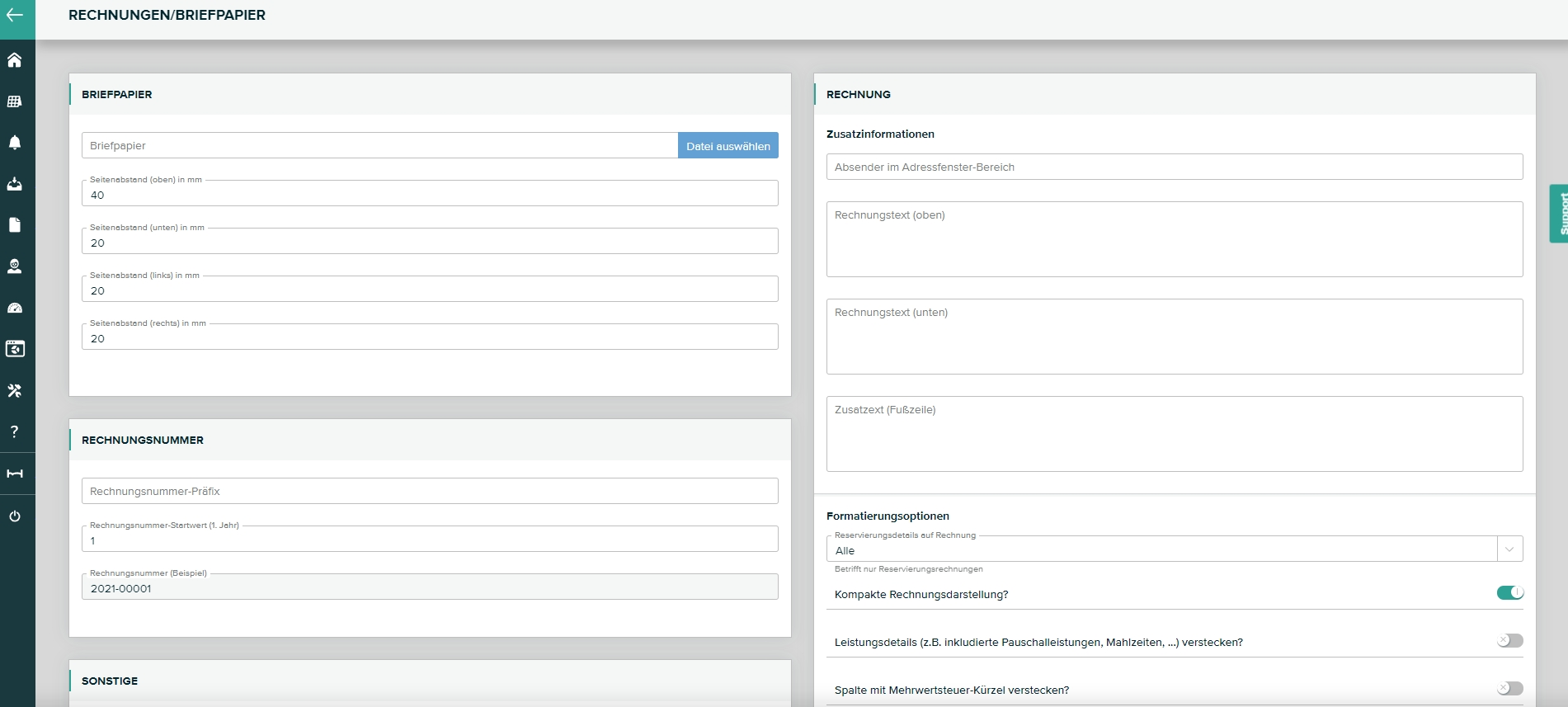Click the Datei auswählen button
Viewport: 1568px width, 707px height.
[727, 146]
